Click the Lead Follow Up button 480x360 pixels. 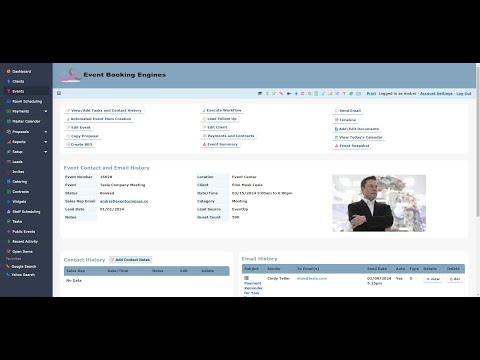click(x=220, y=119)
